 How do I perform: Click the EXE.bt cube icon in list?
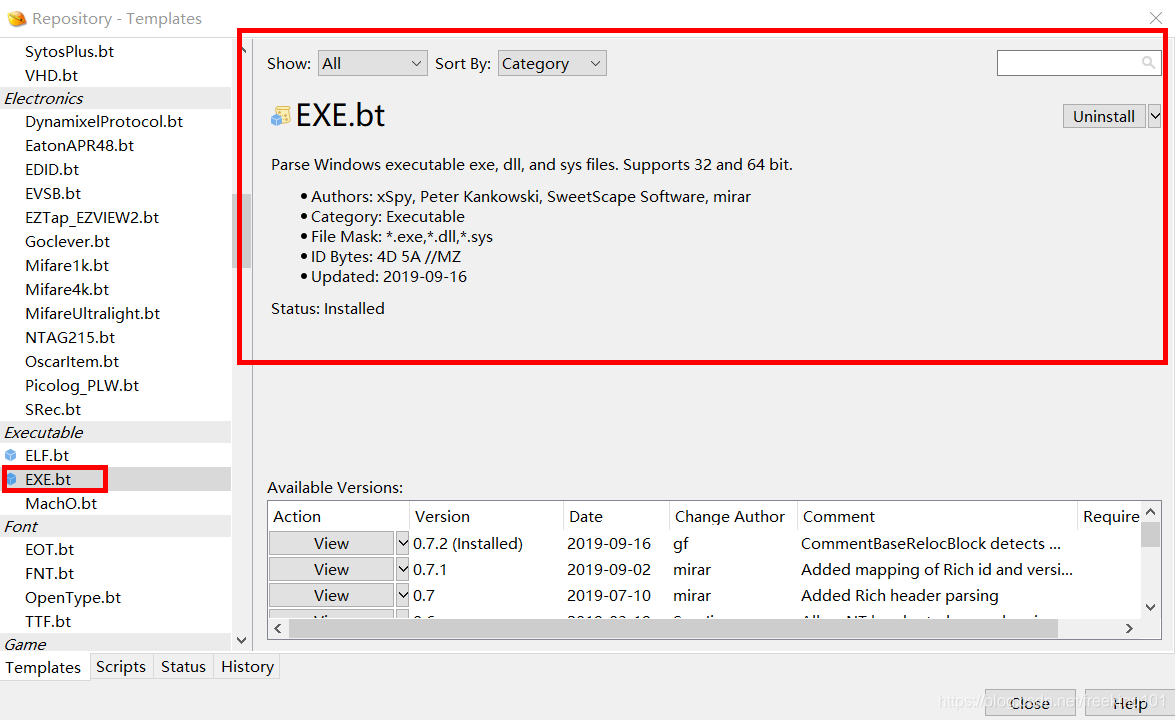tap(10, 479)
